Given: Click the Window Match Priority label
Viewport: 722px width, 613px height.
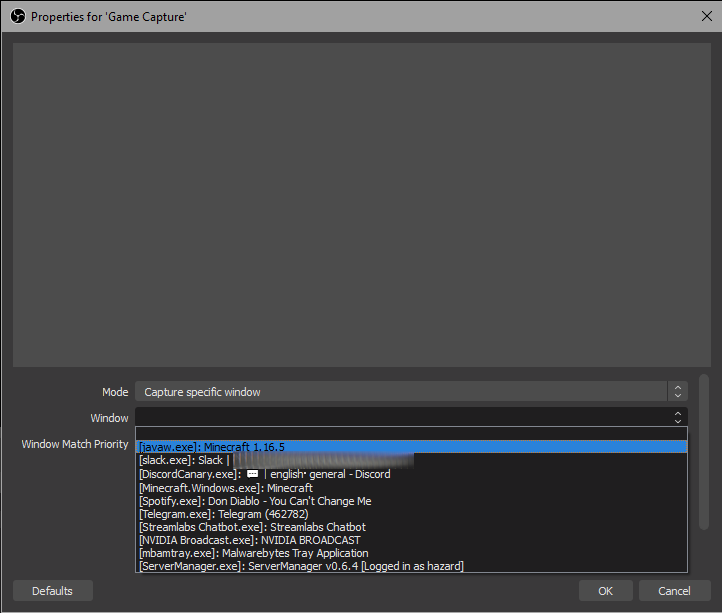Looking at the screenshot, I should coord(75,444).
